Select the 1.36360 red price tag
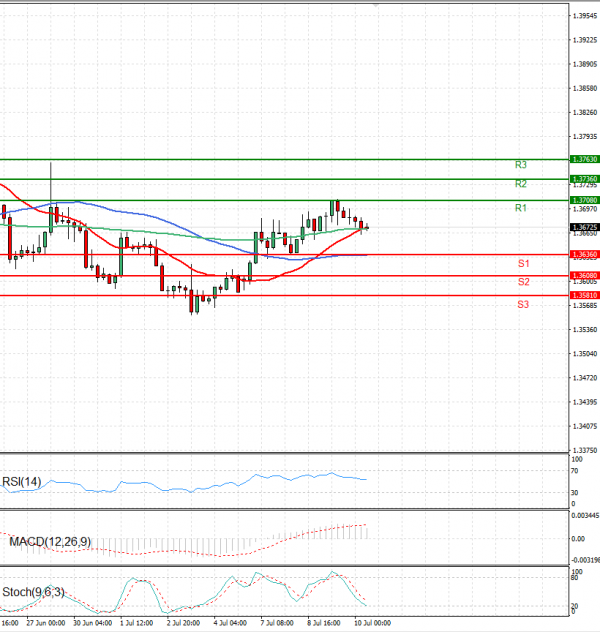600x632 pixels. tap(585, 254)
